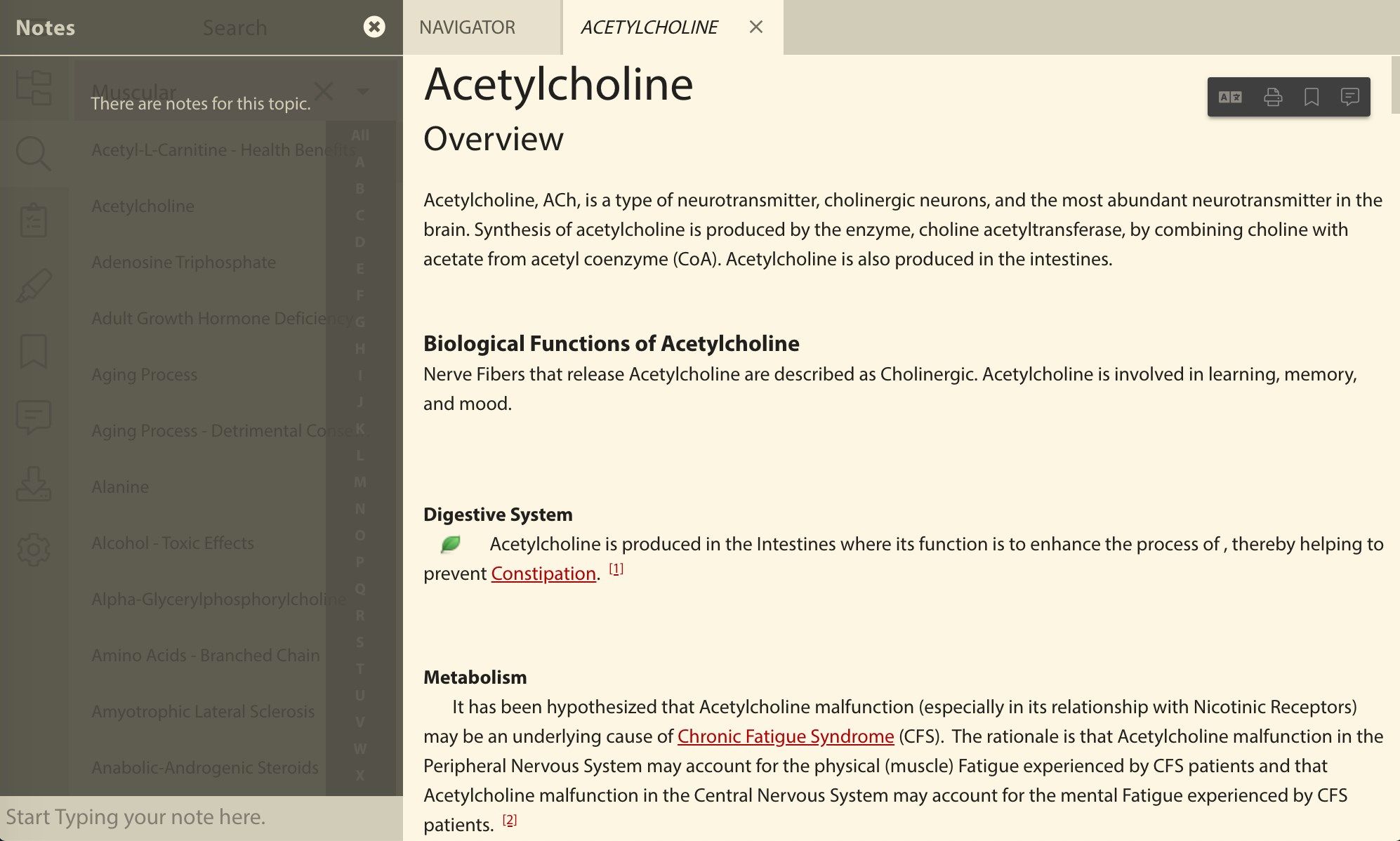Screen dimensions: 1400x841
Task: Click the translate language toolbar icon
Action: (x=1230, y=97)
